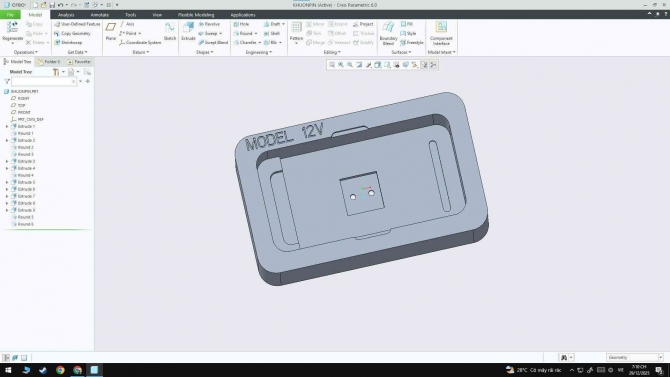Image resolution: width=670 pixels, height=377 pixels.
Task: Choose the Revolve tool
Action: click(209, 24)
